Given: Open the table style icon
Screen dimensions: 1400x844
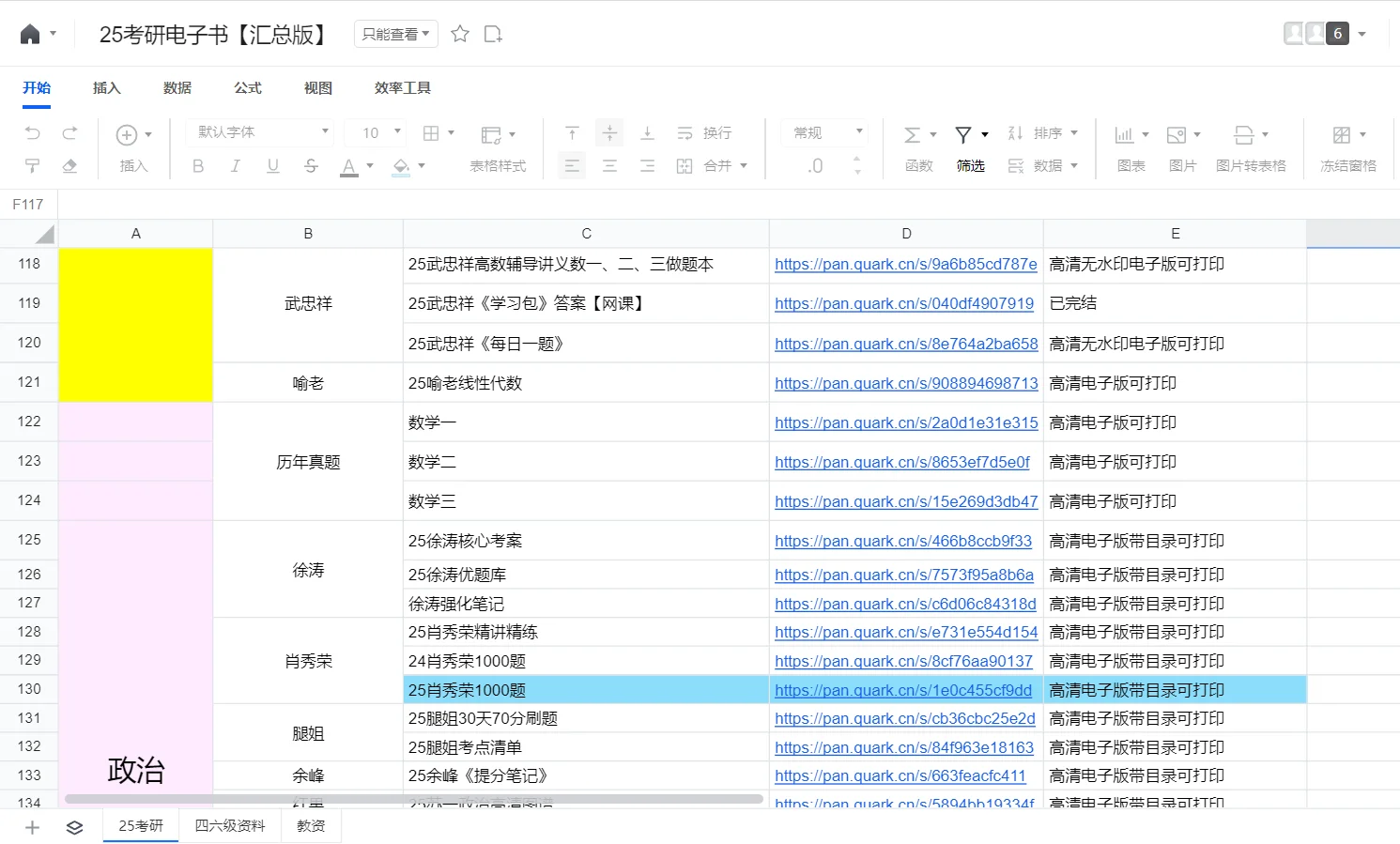Looking at the screenshot, I should [x=491, y=135].
